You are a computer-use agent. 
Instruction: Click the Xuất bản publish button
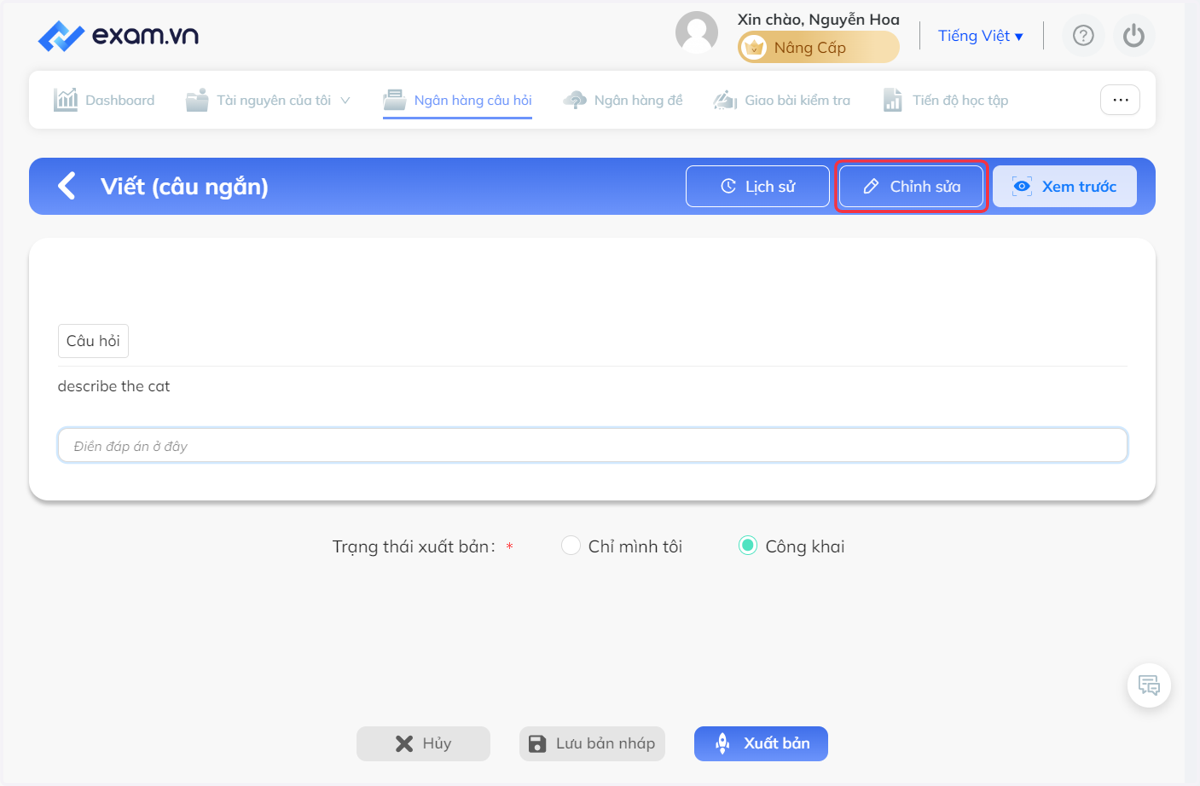coord(761,744)
